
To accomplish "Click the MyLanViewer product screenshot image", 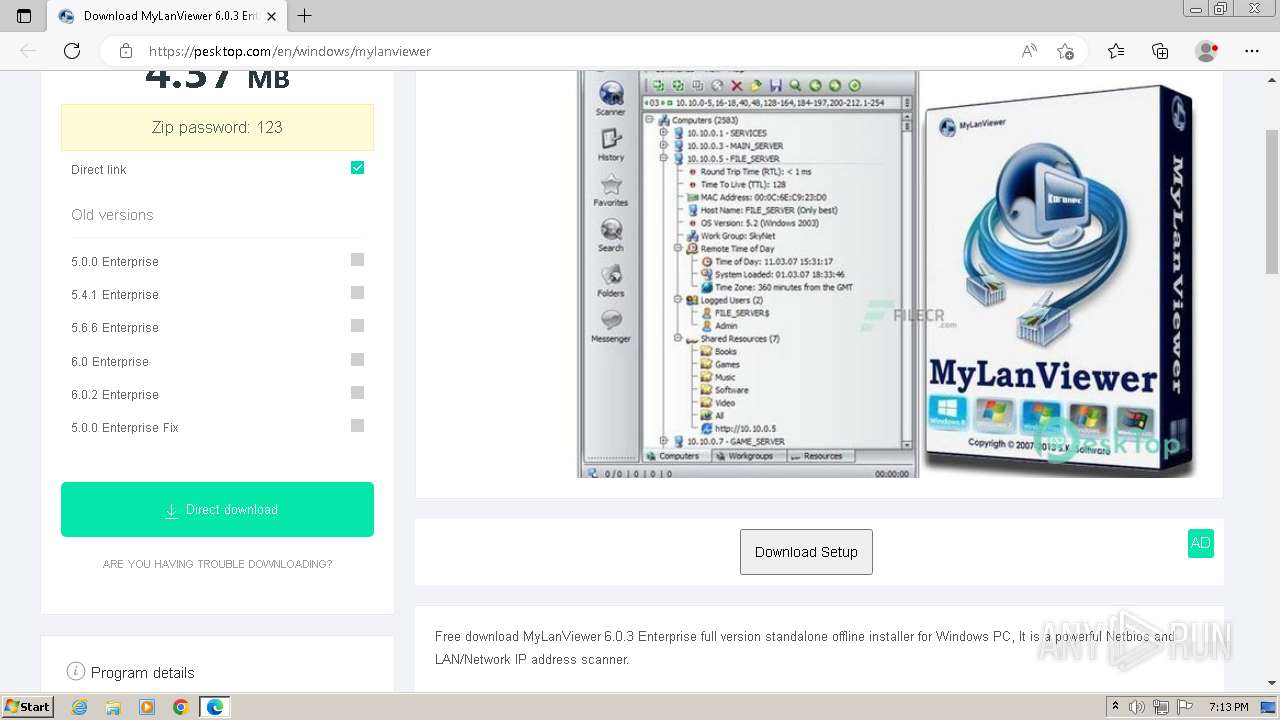I will pyautogui.click(x=887, y=275).
